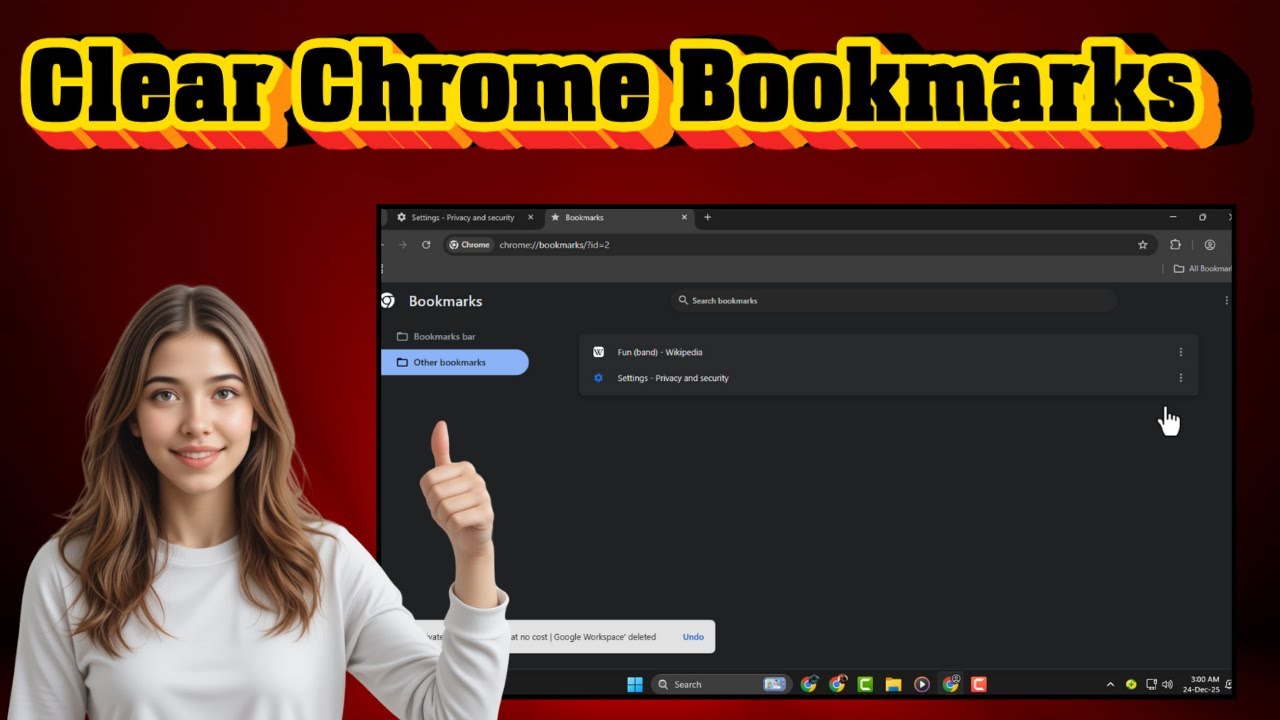Click the Chrome site info chip
Image resolution: width=1280 pixels, height=720 pixels.
click(x=469, y=245)
